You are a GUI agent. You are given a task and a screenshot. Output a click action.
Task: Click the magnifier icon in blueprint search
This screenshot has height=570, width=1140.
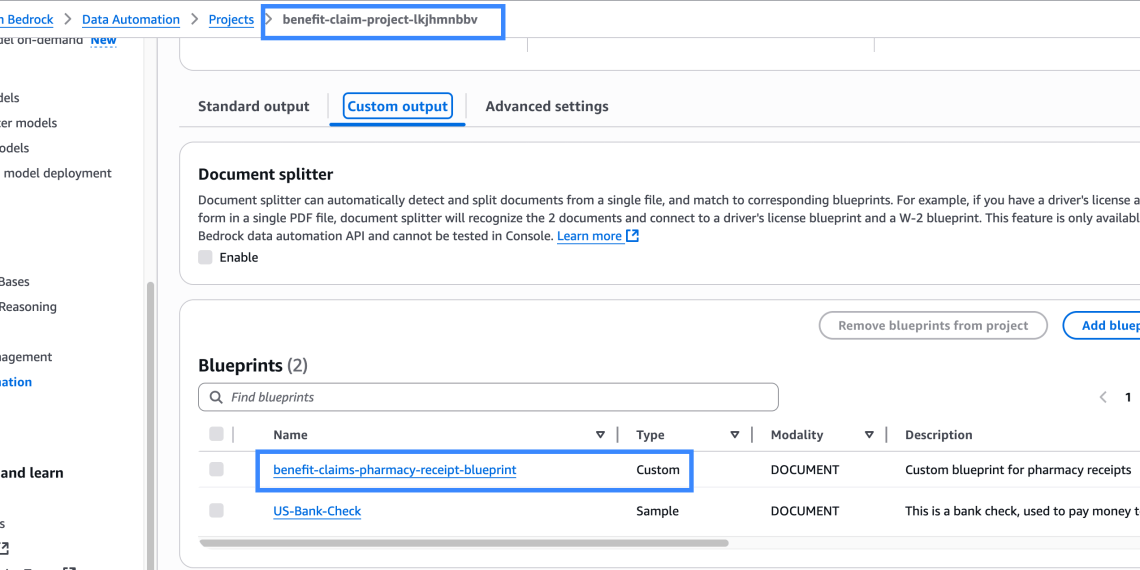(216, 397)
